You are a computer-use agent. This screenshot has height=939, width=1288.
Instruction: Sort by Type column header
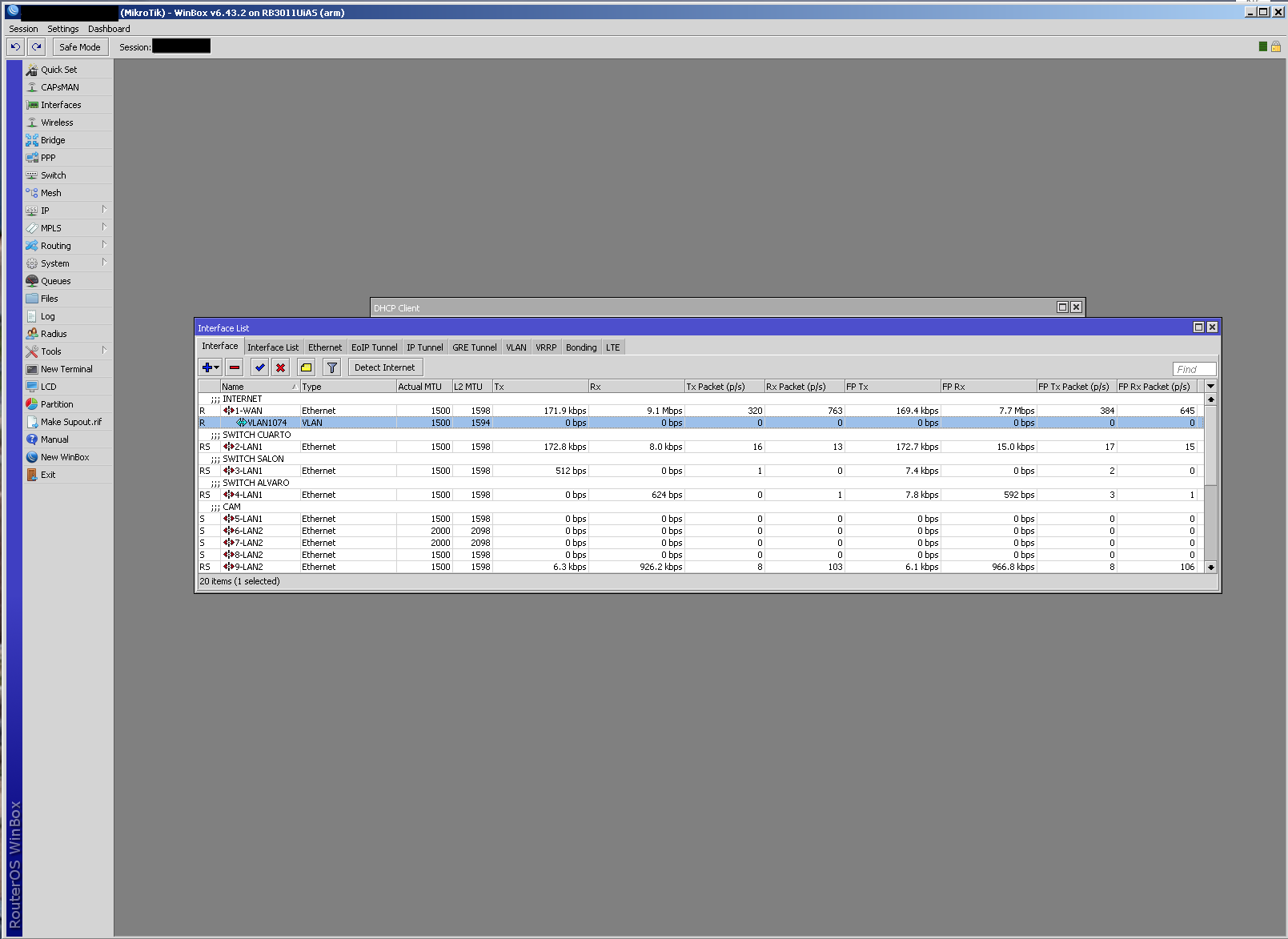click(x=348, y=387)
